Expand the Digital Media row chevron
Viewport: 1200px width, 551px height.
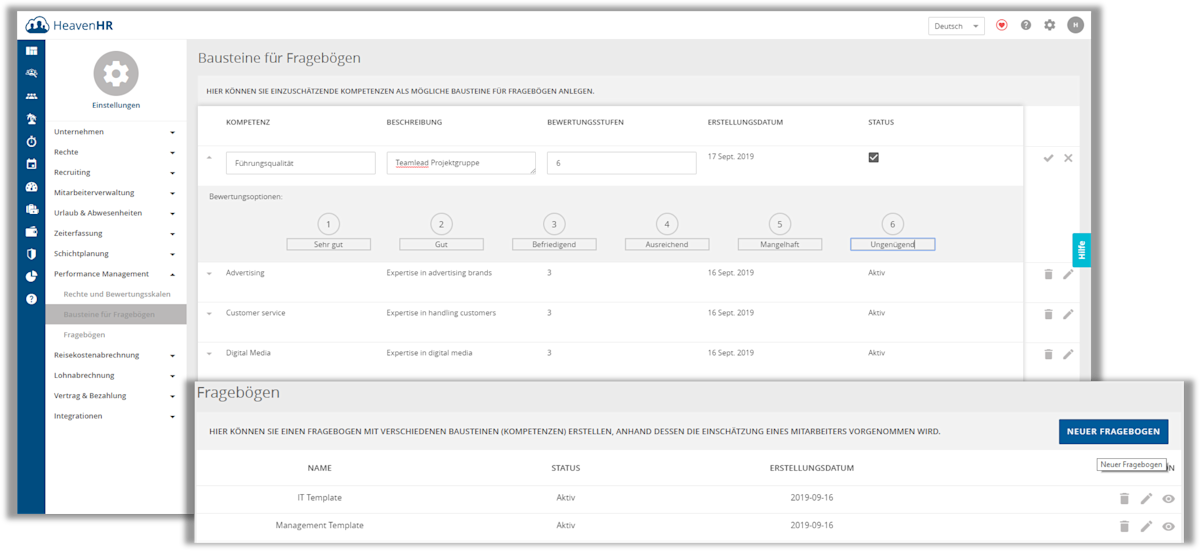tap(210, 353)
